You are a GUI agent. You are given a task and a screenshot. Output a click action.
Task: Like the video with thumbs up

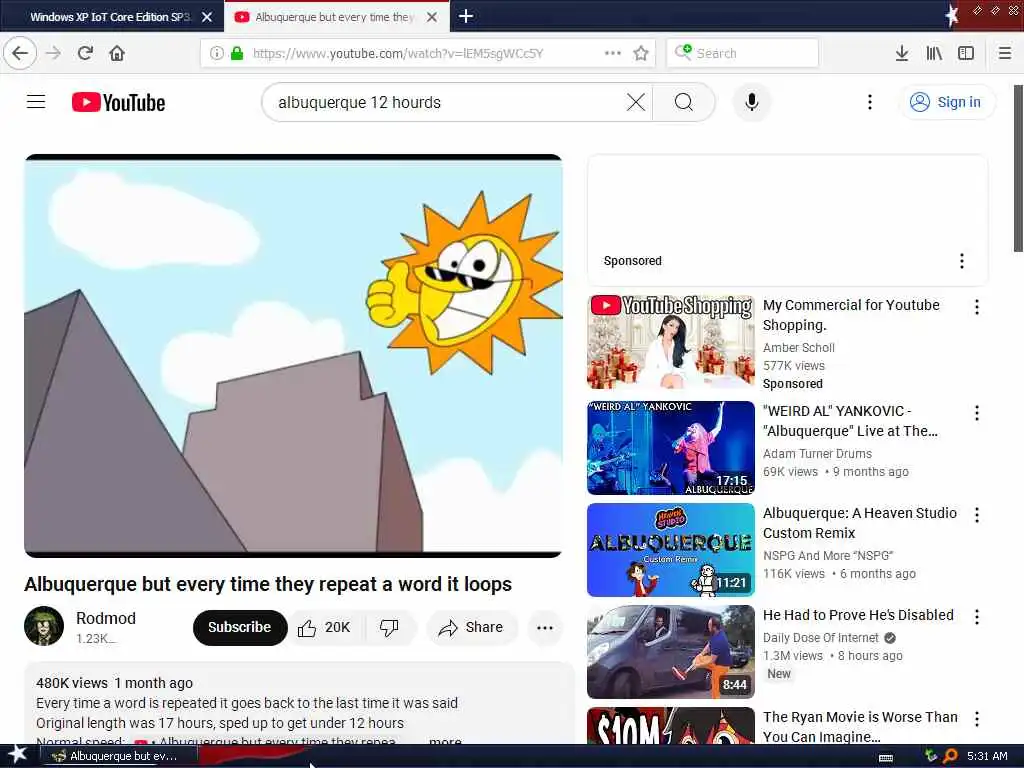325,628
